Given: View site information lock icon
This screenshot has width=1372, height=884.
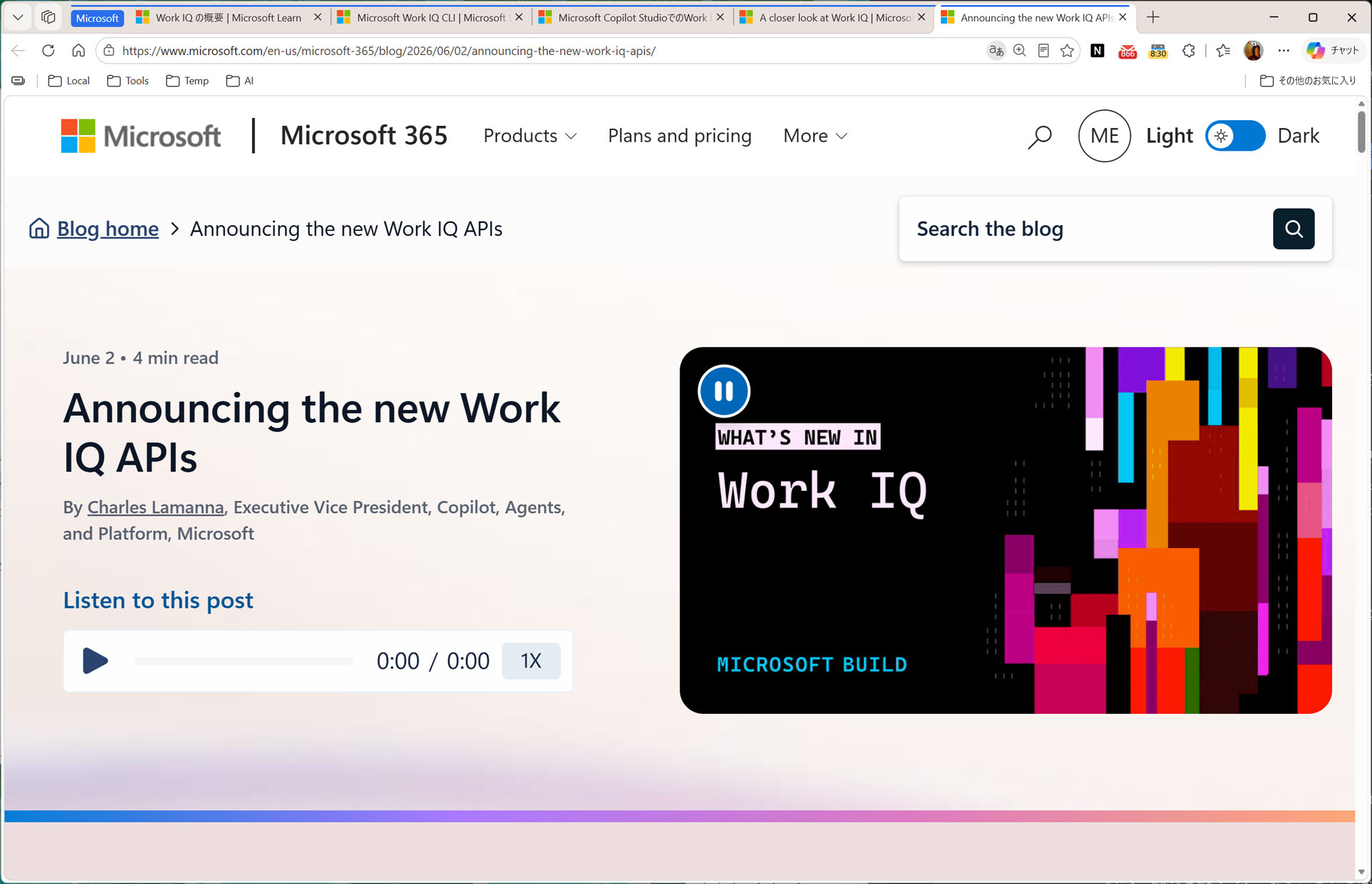Looking at the screenshot, I should point(109,51).
